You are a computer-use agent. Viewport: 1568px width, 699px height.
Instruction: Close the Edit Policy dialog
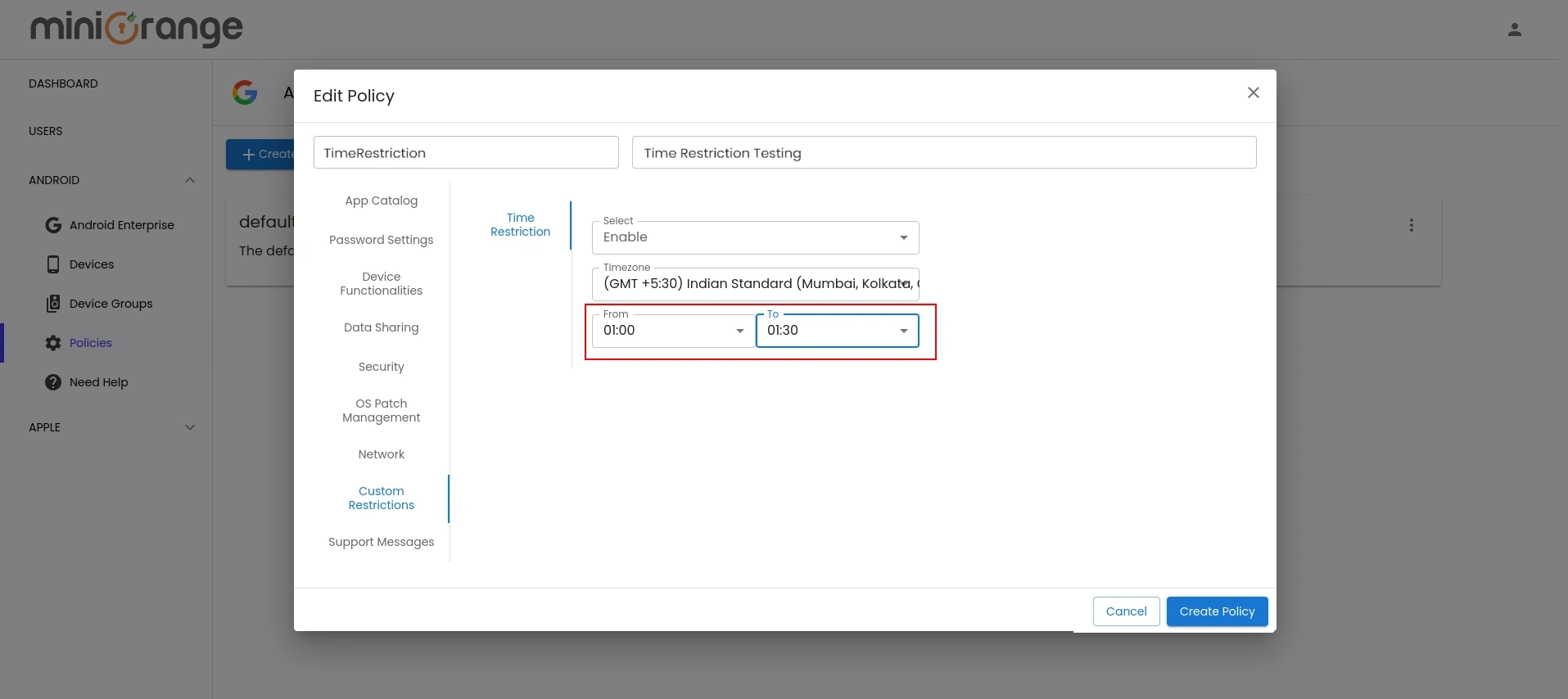pyautogui.click(x=1253, y=92)
